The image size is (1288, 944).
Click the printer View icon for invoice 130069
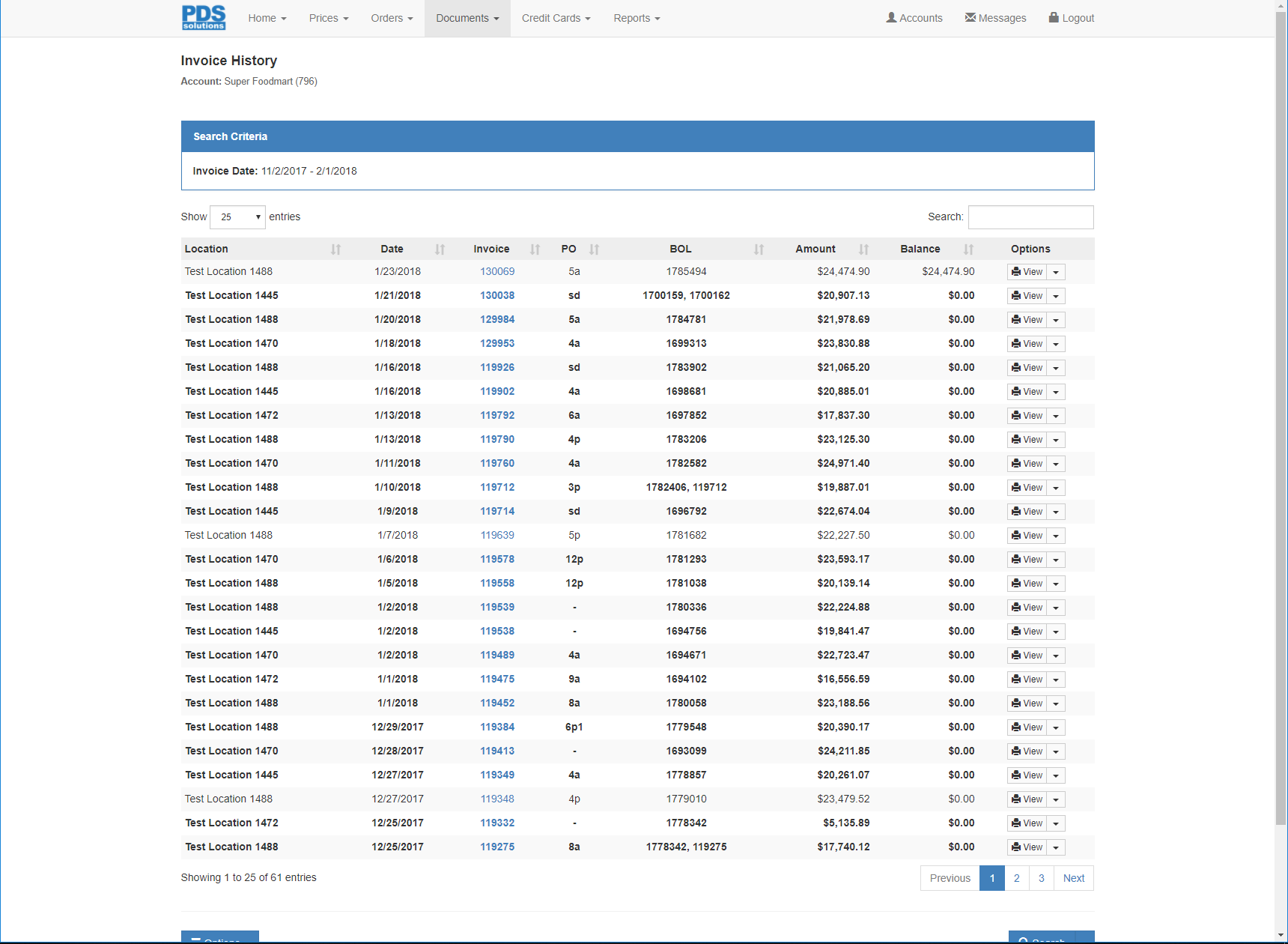[x=1016, y=271]
